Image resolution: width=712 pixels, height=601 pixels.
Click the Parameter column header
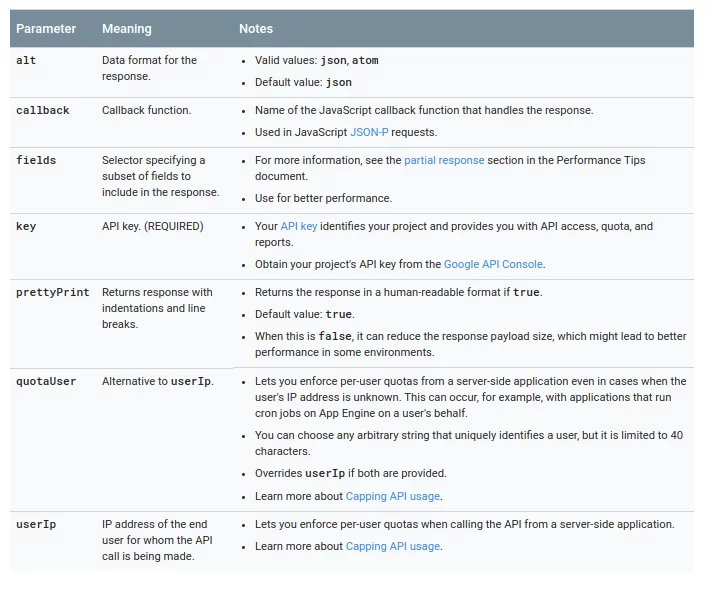click(x=46, y=29)
